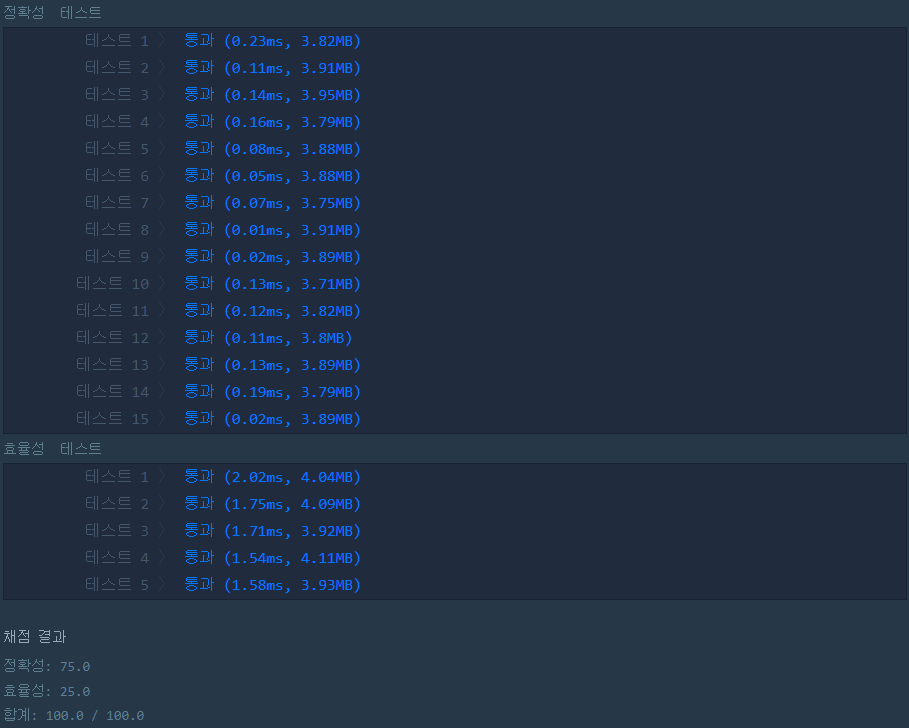Click the 정확성 테스트 section heading
Image resolution: width=909 pixels, height=728 pixels.
click(52, 12)
